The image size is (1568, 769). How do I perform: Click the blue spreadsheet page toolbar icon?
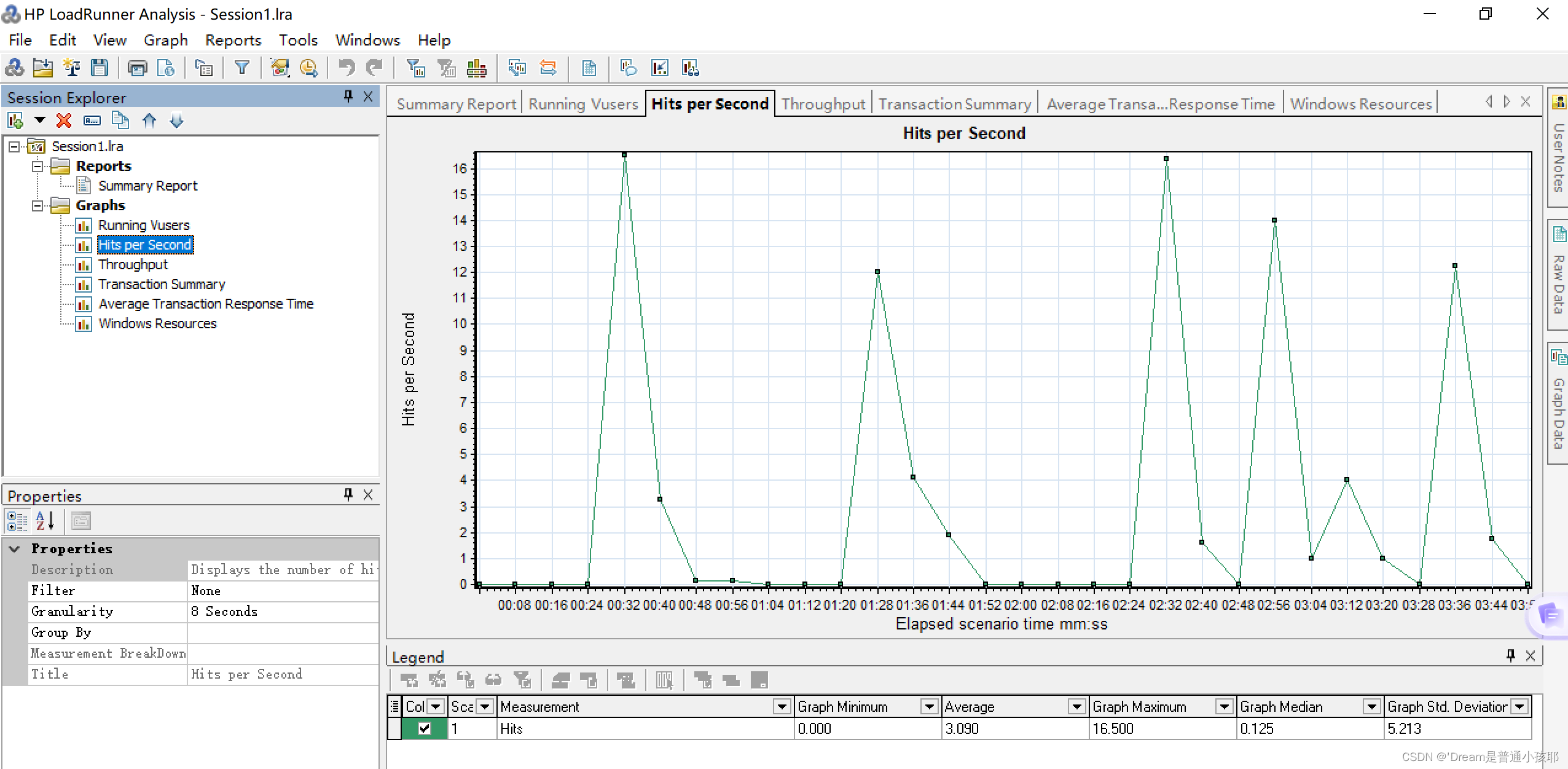click(x=589, y=68)
